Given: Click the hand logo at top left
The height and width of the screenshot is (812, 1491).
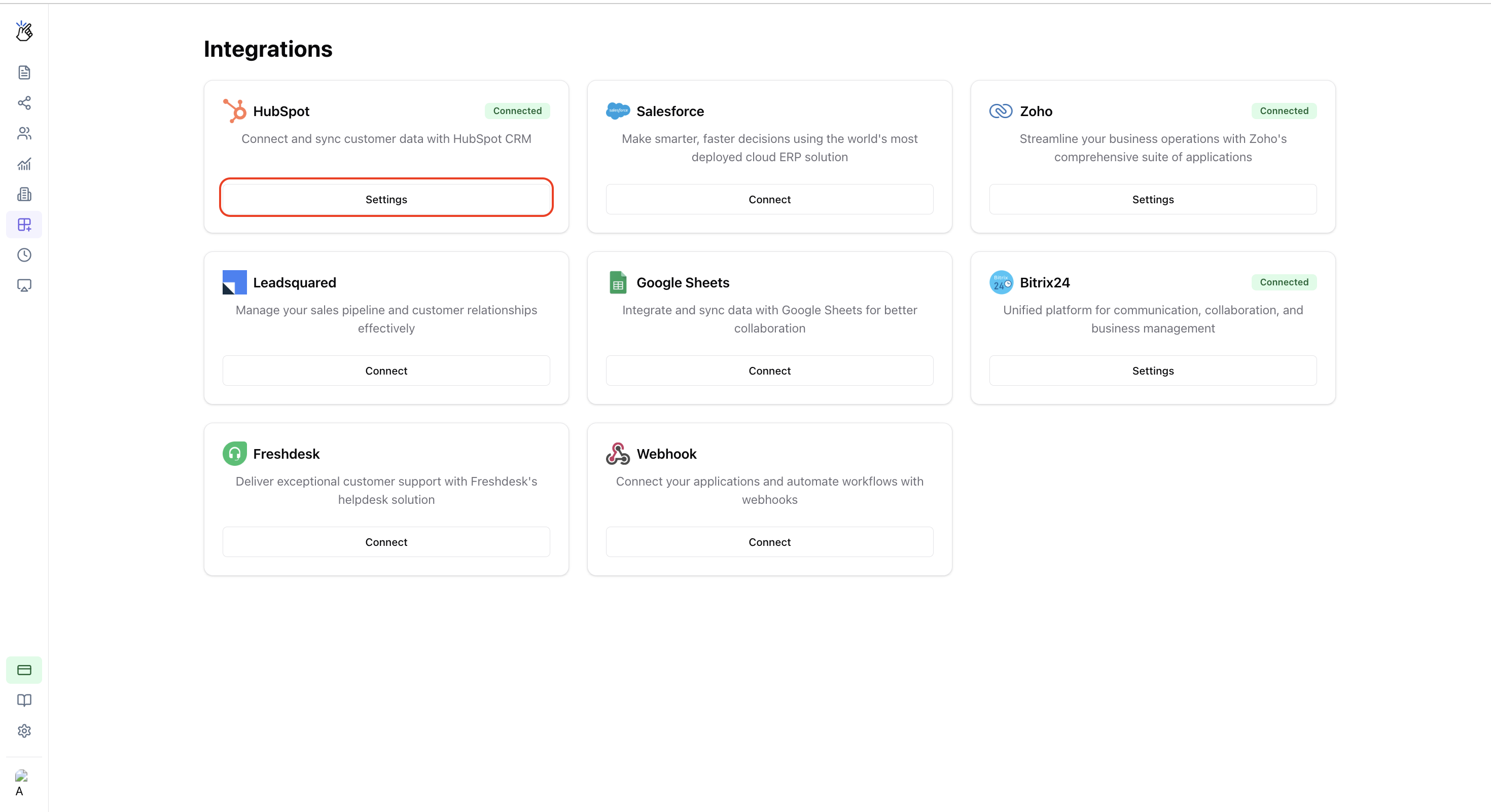Looking at the screenshot, I should click(x=24, y=31).
